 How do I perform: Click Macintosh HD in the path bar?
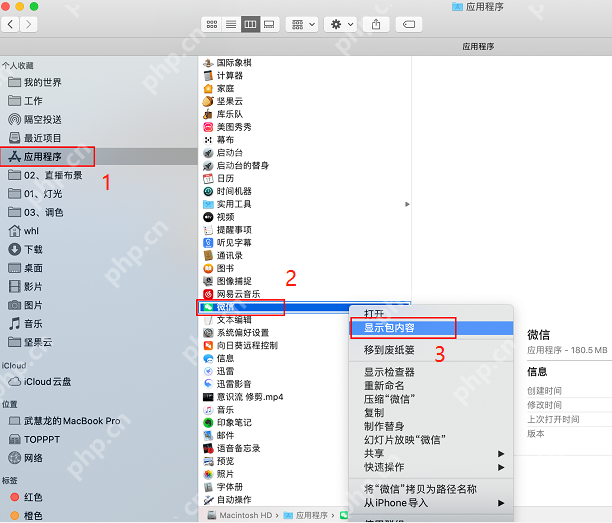click(245, 515)
